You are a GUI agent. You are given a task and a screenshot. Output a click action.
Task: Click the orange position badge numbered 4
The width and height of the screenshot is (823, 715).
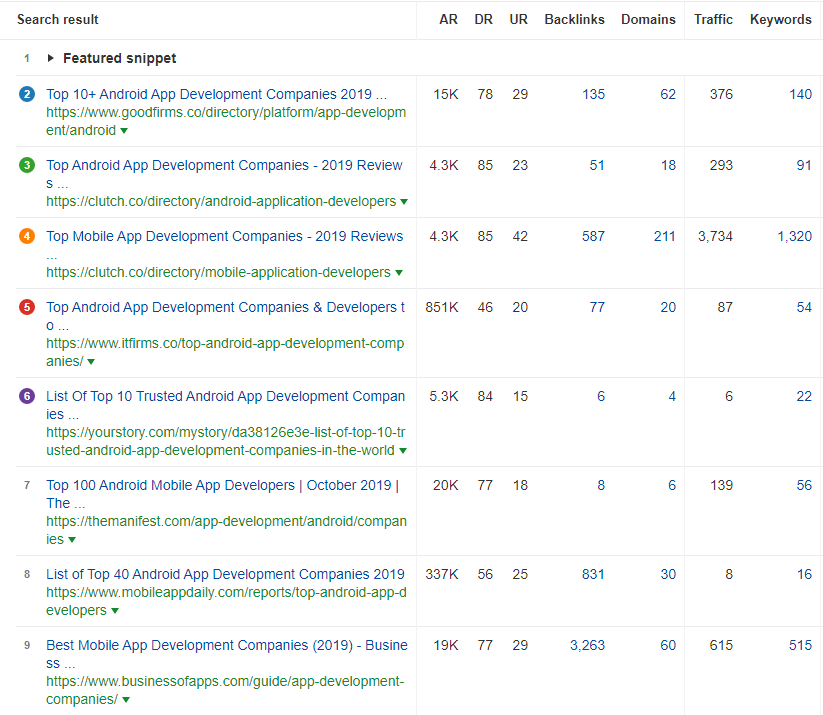point(25,236)
